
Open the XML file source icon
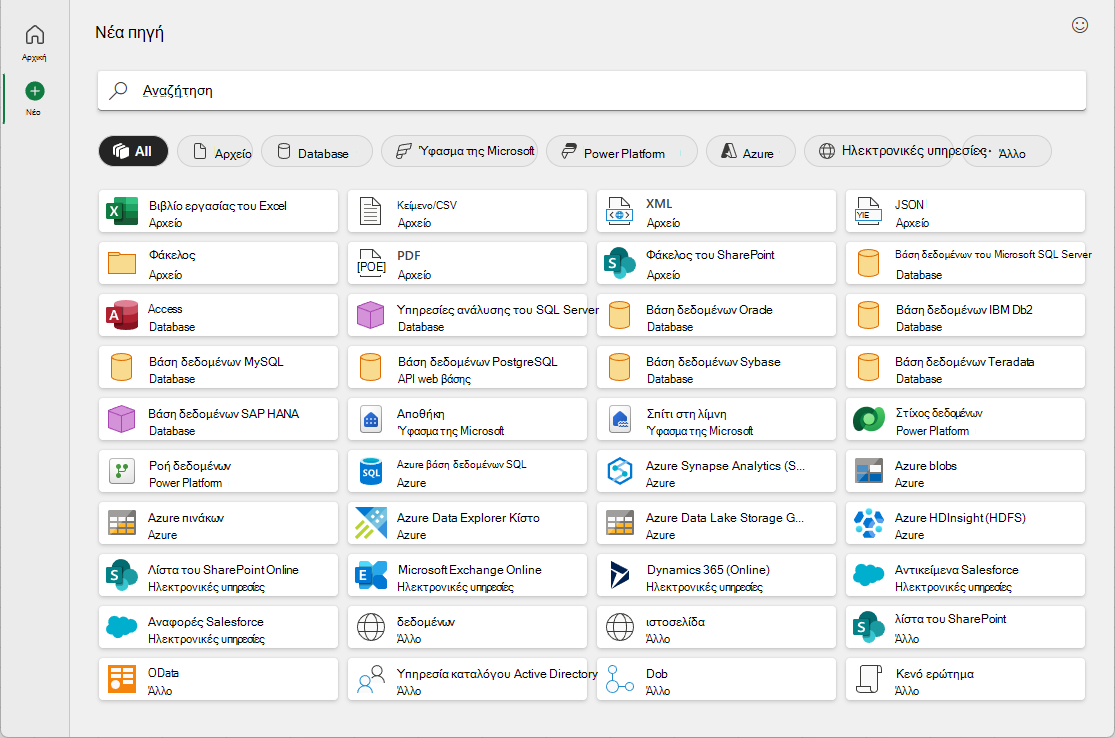point(619,211)
